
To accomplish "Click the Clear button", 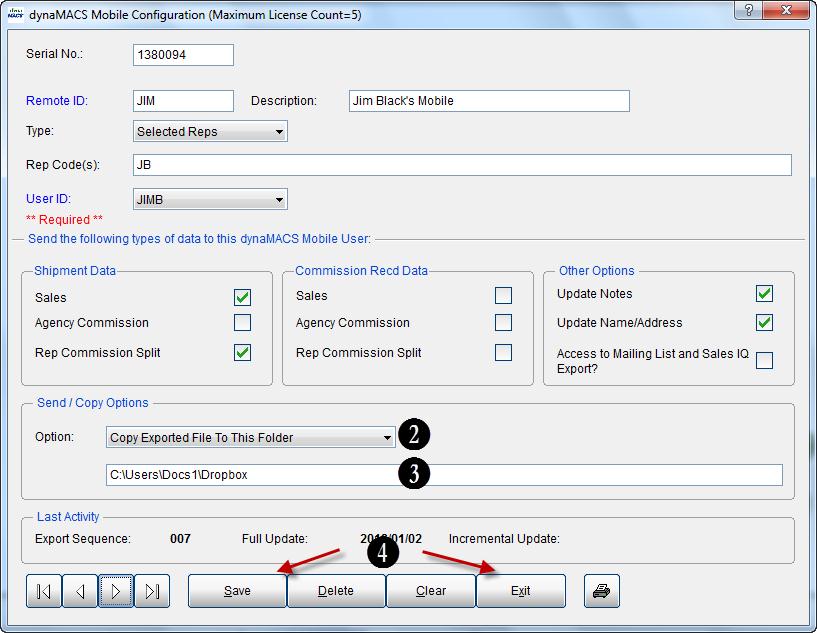I will (x=431, y=591).
